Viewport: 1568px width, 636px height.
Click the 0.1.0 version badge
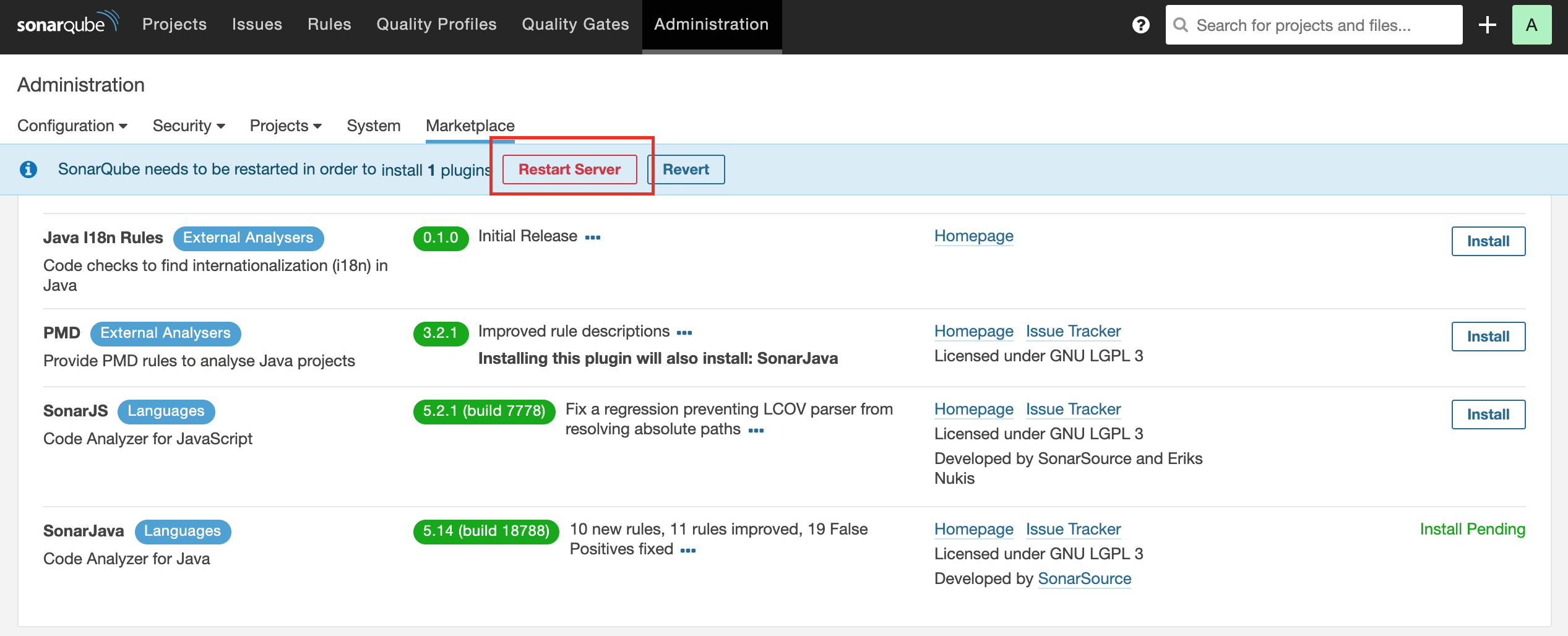pos(441,238)
